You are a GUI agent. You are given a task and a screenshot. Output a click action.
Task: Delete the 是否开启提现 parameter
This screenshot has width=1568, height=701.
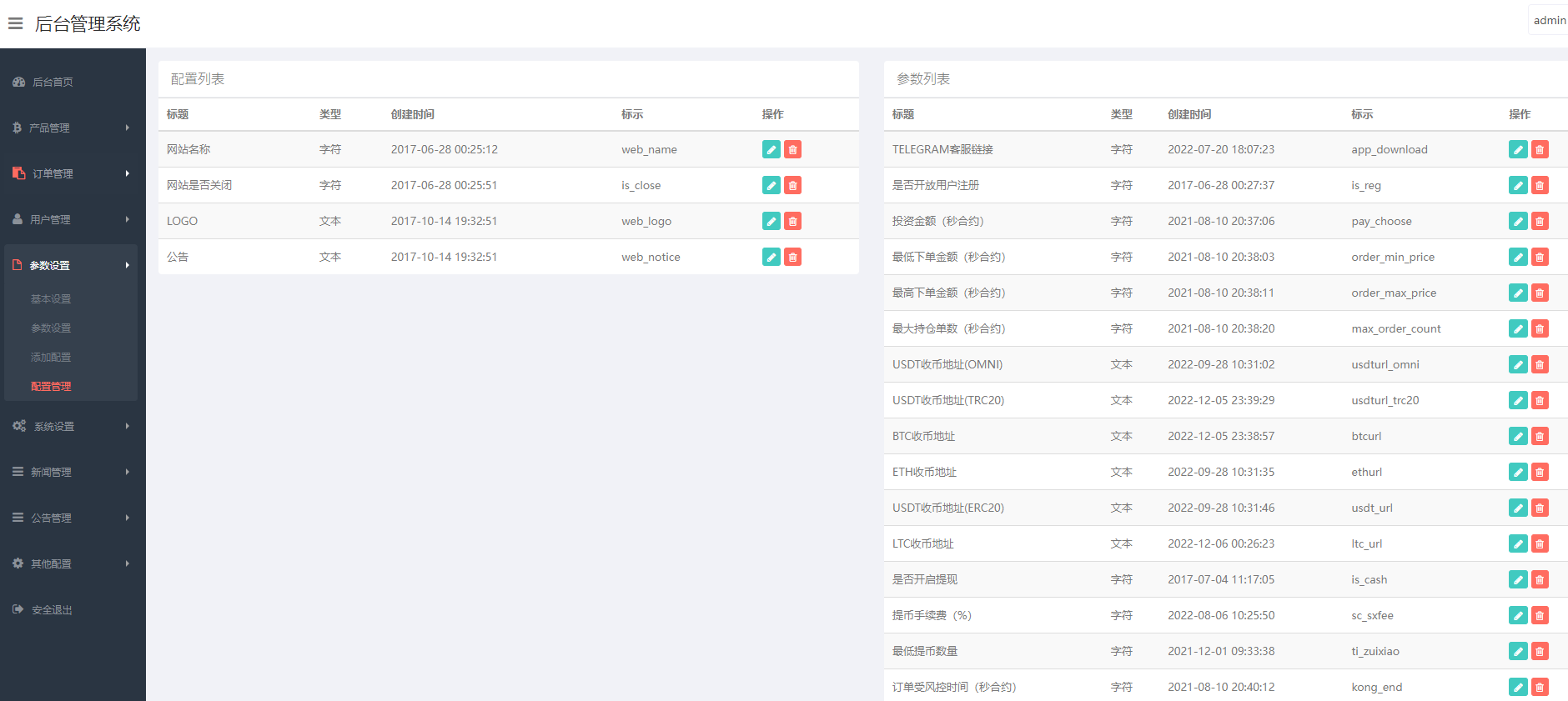(1540, 580)
